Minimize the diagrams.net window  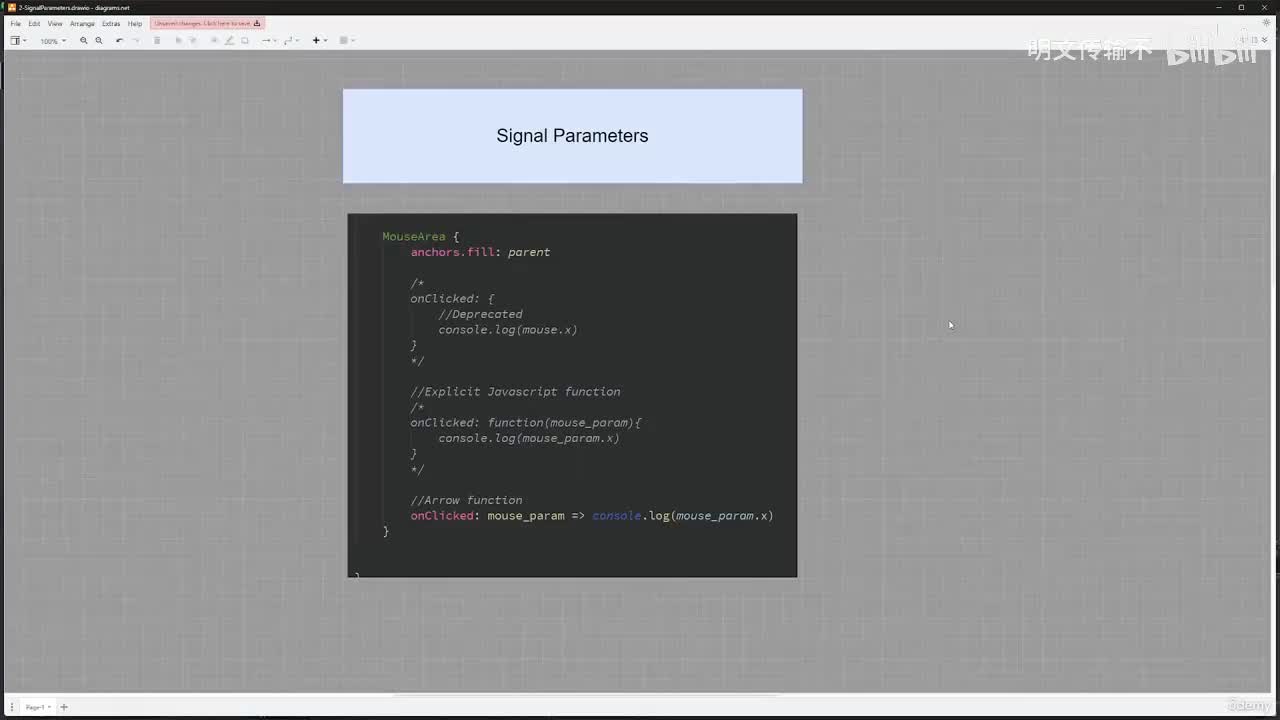pos(1219,7)
